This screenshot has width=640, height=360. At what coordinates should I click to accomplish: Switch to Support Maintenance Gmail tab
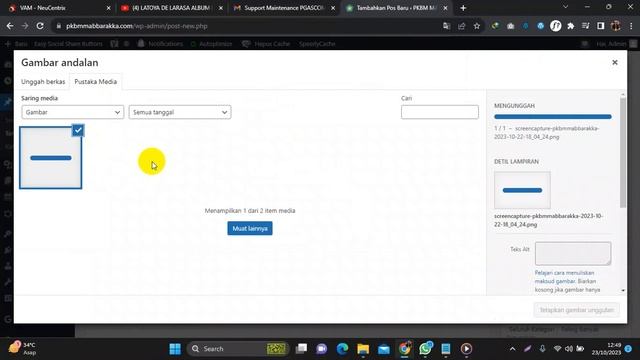tap(284, 8)
